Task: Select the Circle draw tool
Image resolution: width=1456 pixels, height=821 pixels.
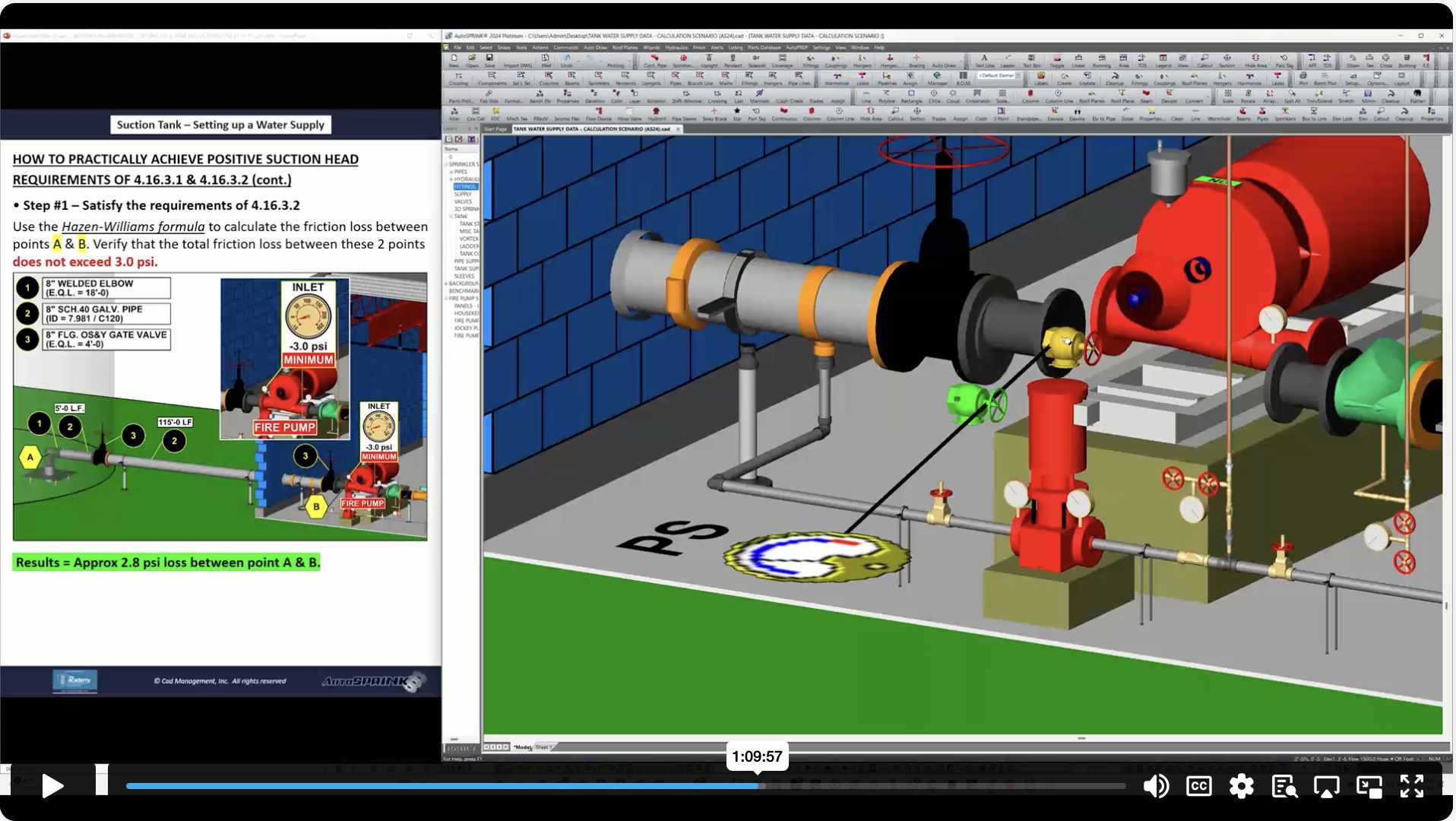Action: [934, 96]
